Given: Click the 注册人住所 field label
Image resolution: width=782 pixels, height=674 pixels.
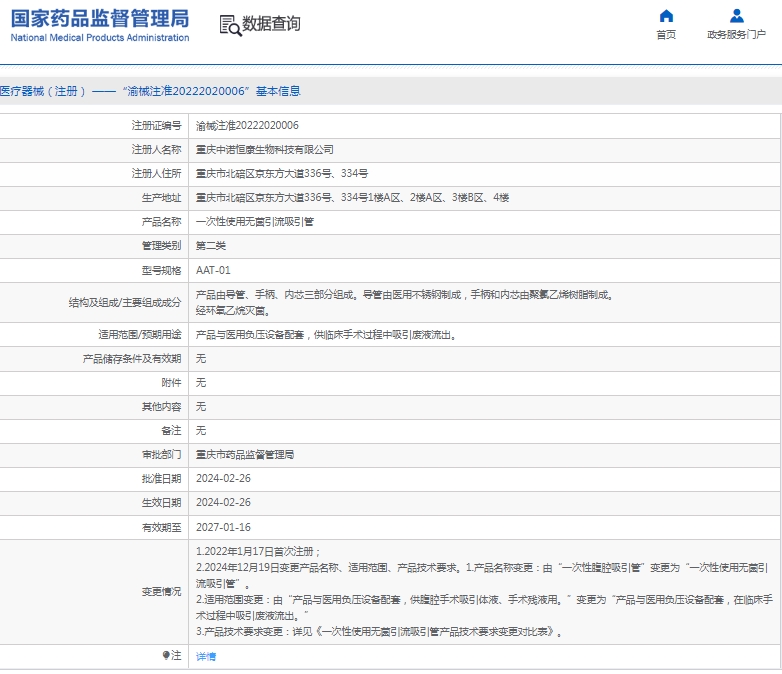Looking at the screenshot, I should (x=156, y=174).
